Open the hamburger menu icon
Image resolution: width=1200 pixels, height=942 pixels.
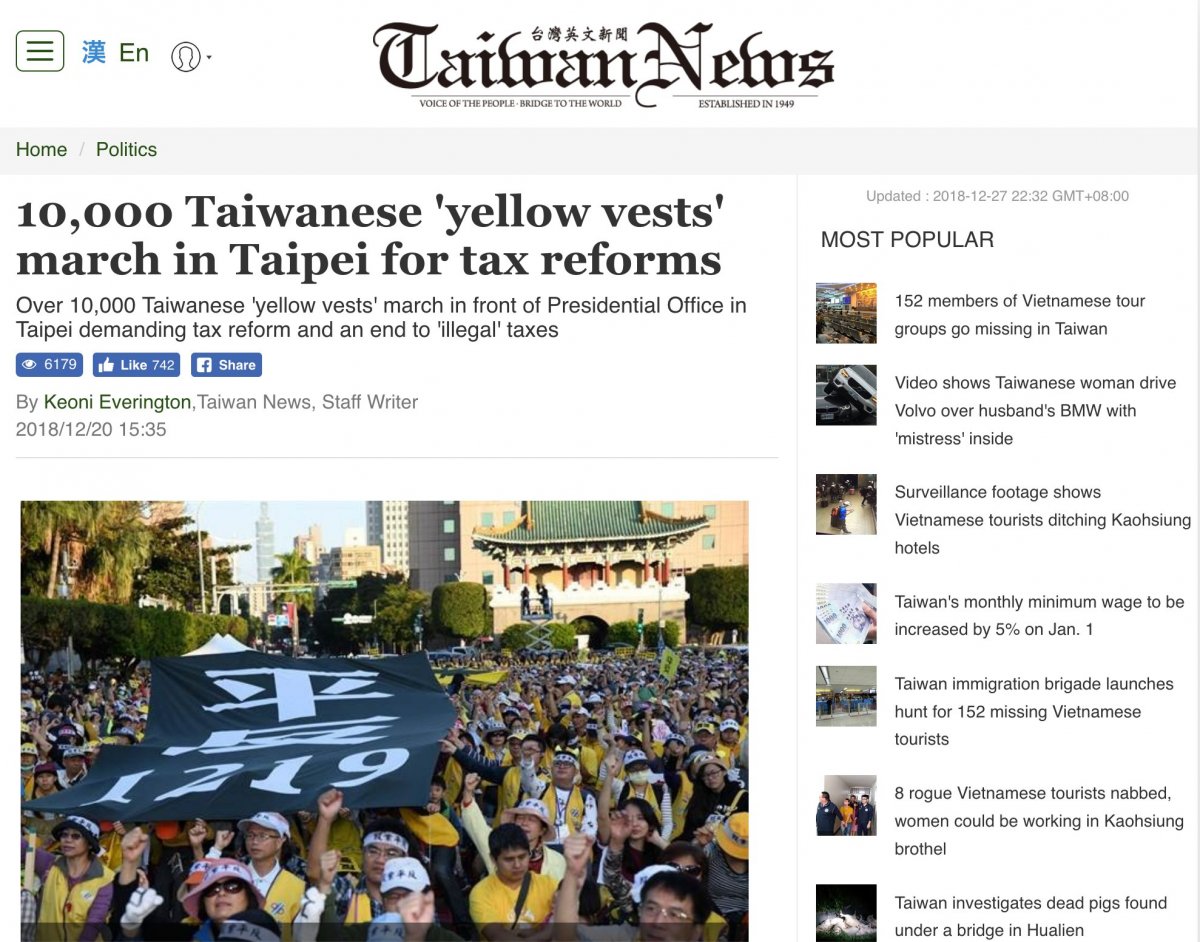click(x=40, y=51)
